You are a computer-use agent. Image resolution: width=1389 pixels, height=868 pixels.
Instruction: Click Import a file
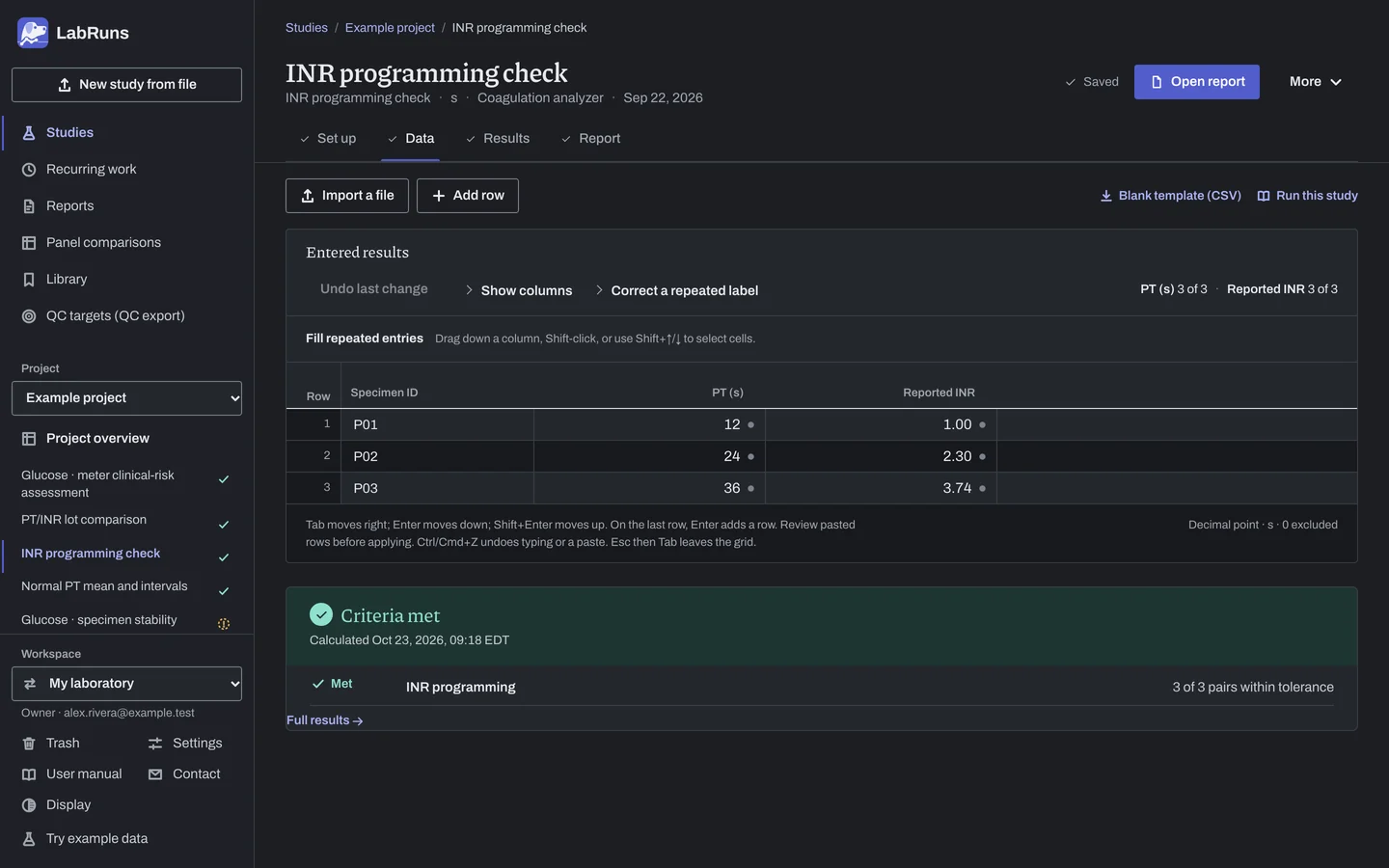(347, 196)
